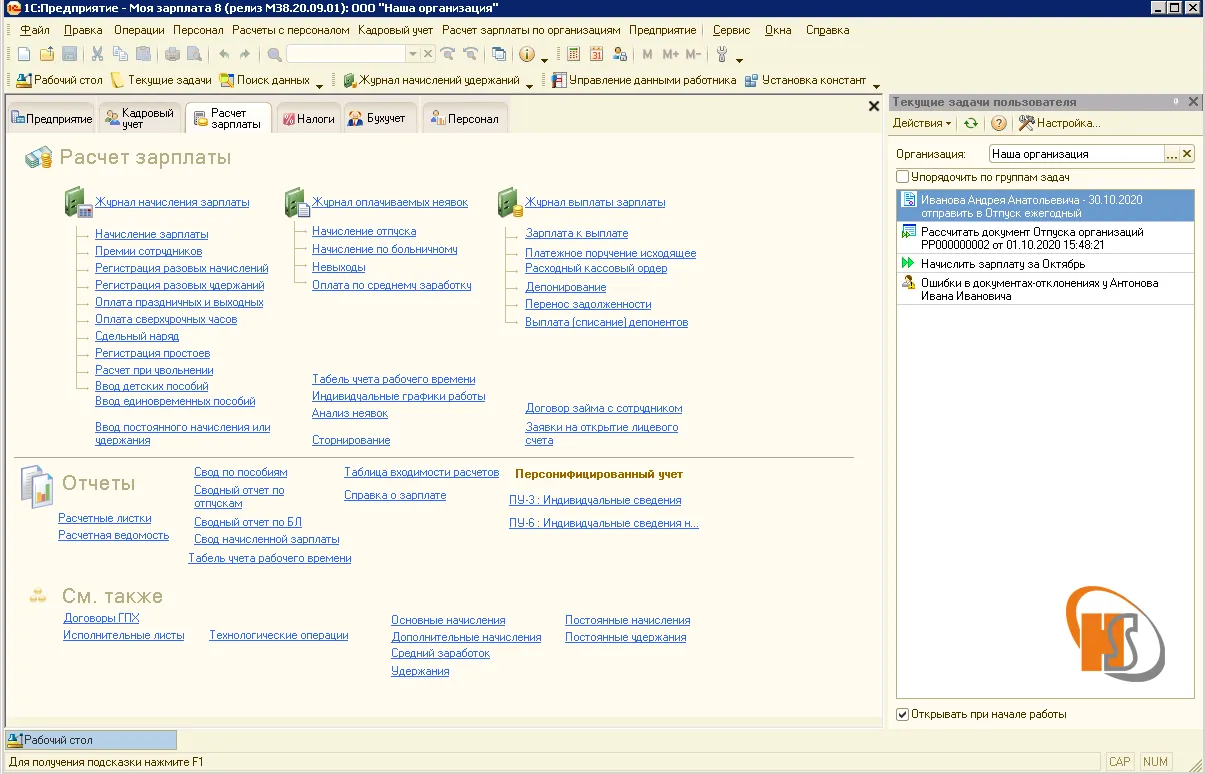The width and height of the screenshot is (1205, 774).
Task: Switch to the Кадровый учет tab
Action: click(x=141, y=118)
